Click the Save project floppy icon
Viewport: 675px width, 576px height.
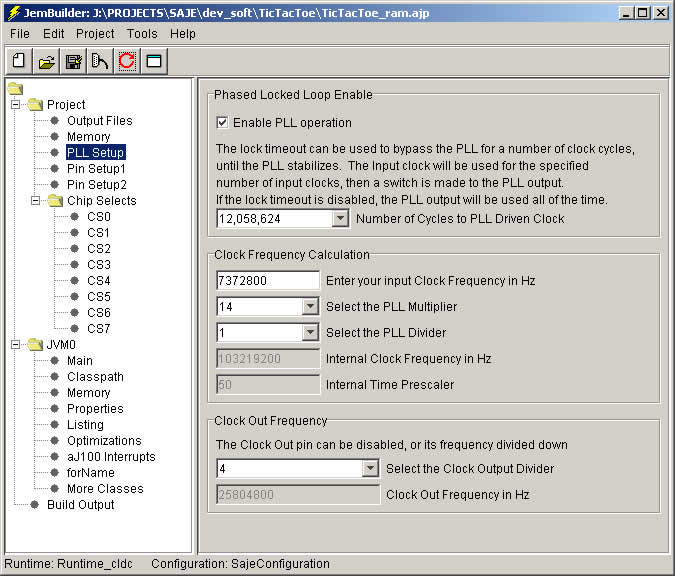coord(73,62)
